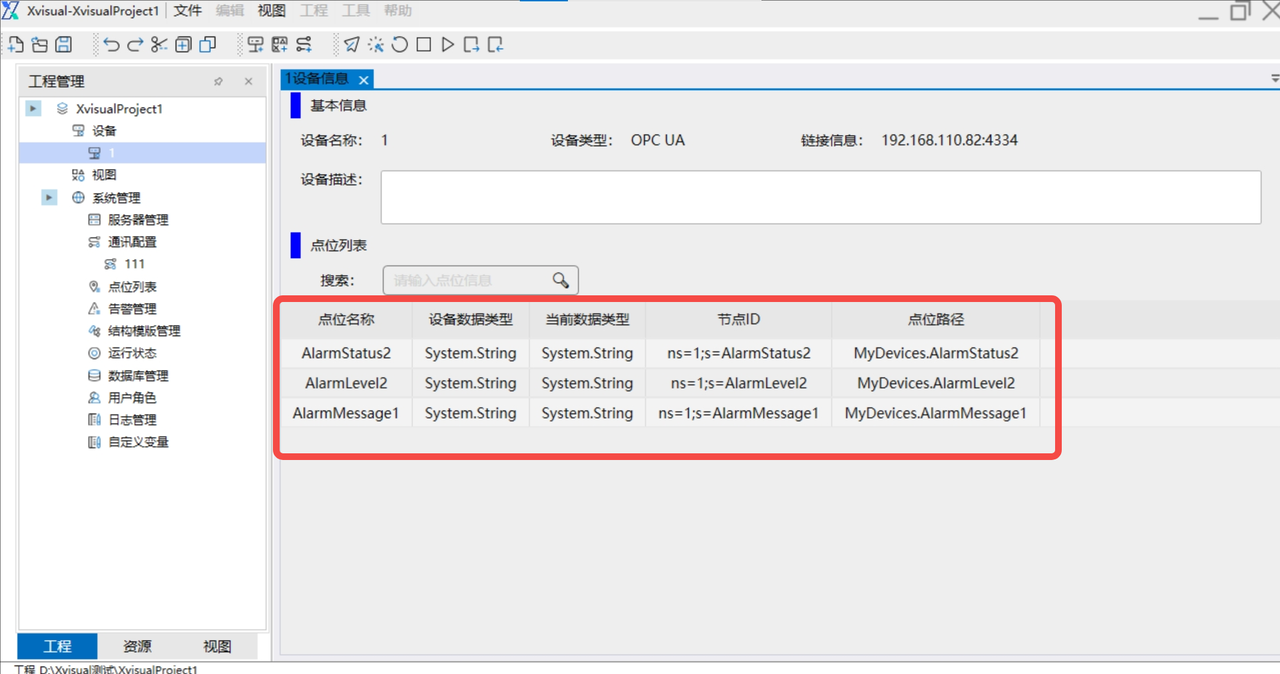Click the paste overlapping squares icon
Image resolution: width=1280 pixels, height=674 pixels.
(207, 44)
